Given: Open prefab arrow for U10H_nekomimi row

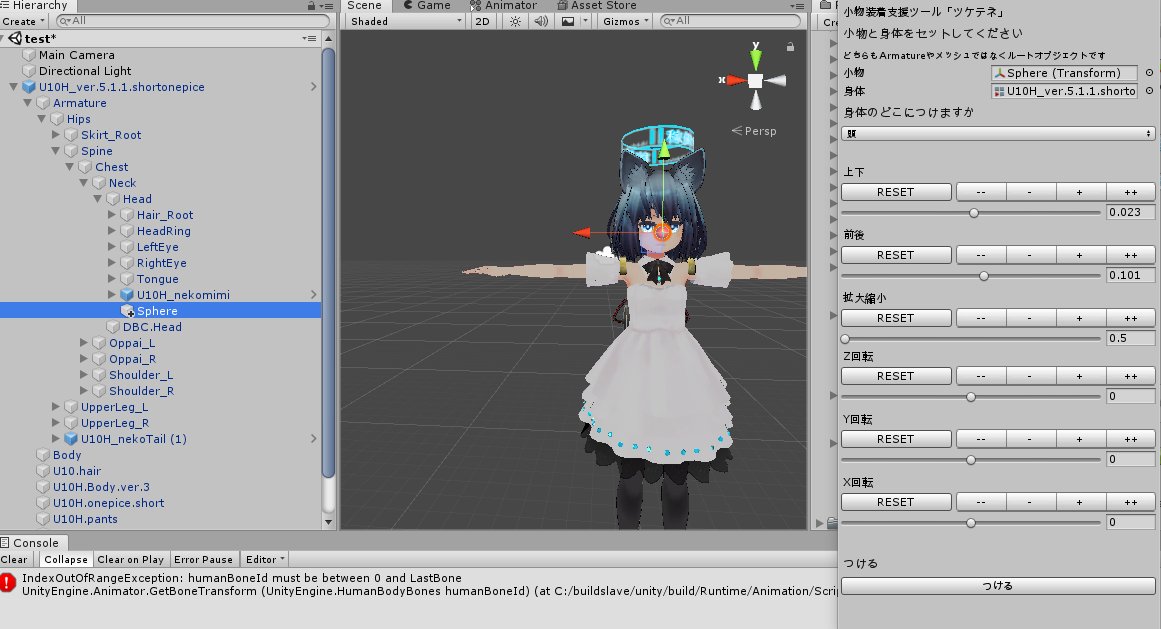Looking at the screenshot, I should pos(313,295).
